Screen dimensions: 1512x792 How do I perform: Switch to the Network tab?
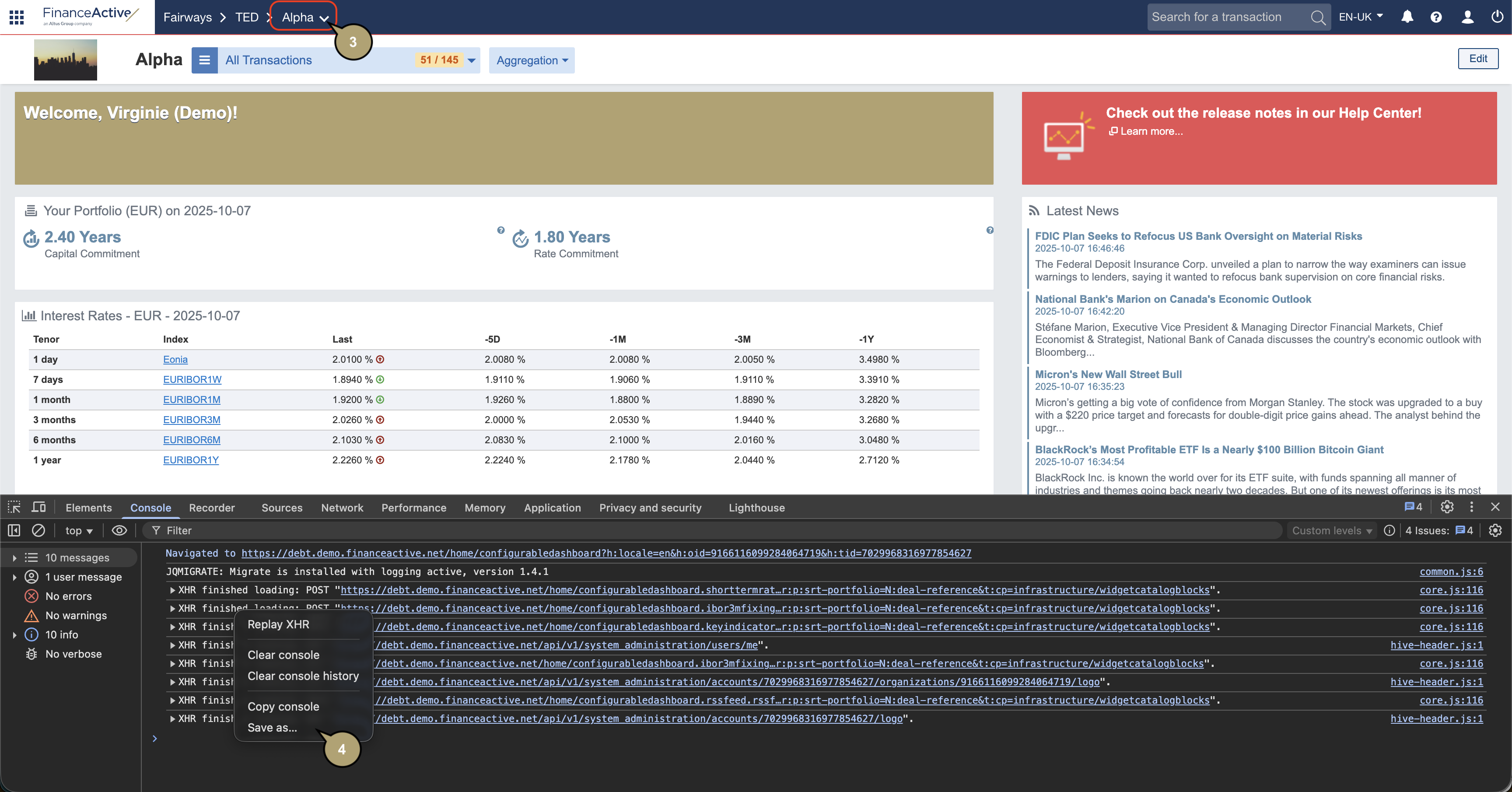pos(342,508)
